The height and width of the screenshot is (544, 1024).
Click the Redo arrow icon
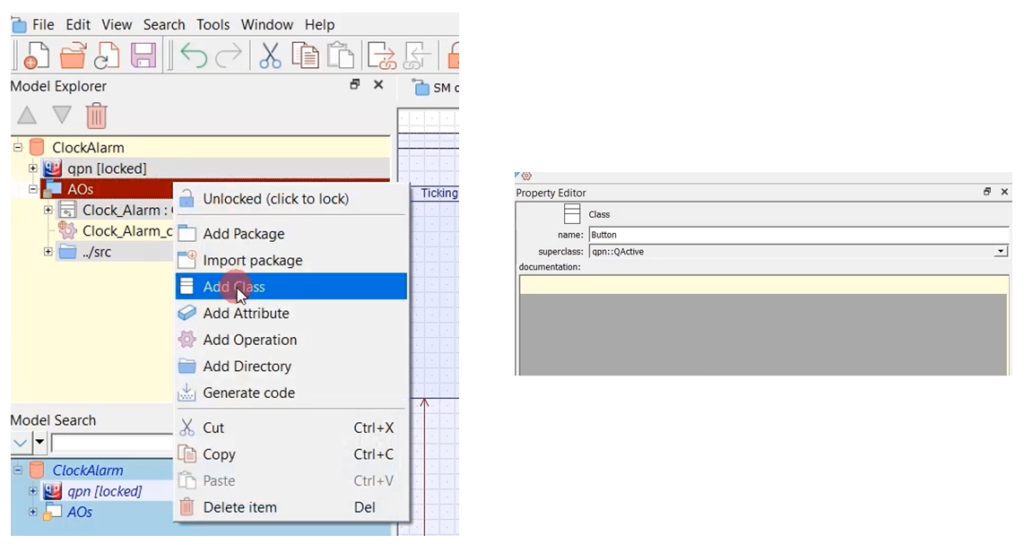pos(229,56)
